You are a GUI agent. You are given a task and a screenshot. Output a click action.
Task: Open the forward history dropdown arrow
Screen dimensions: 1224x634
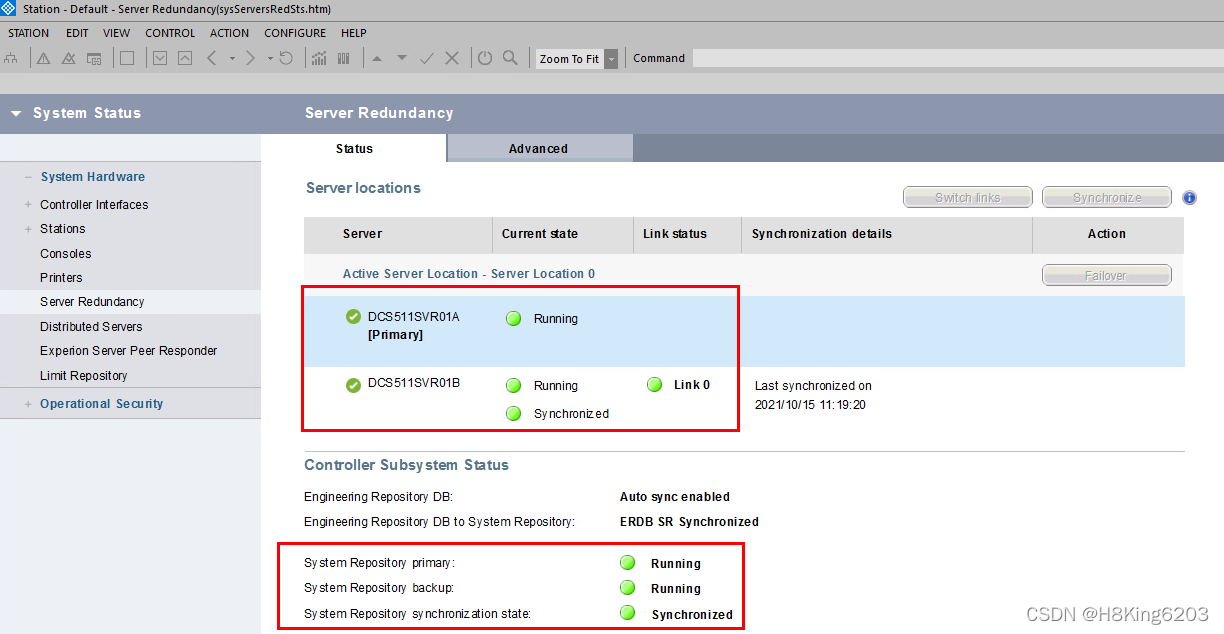pos(270,58)
